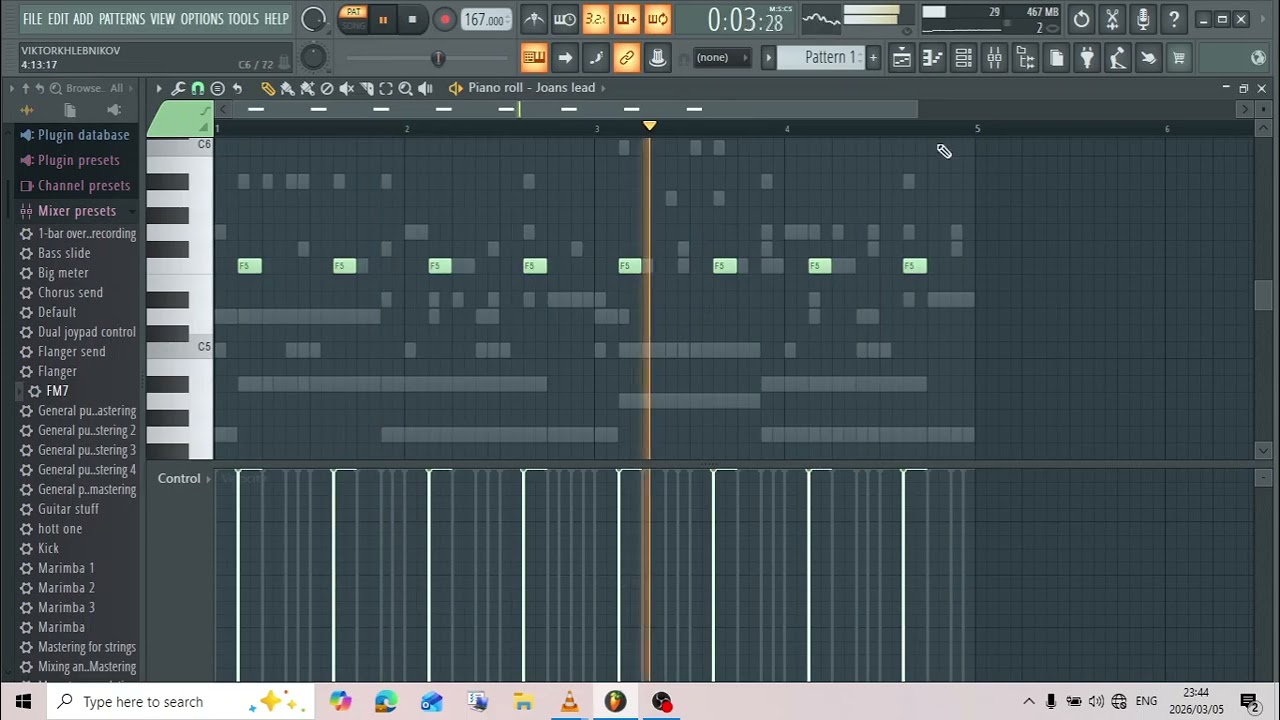
Task: Click the microphone one-click recording icon
Action: click(x=1143, y=19)
